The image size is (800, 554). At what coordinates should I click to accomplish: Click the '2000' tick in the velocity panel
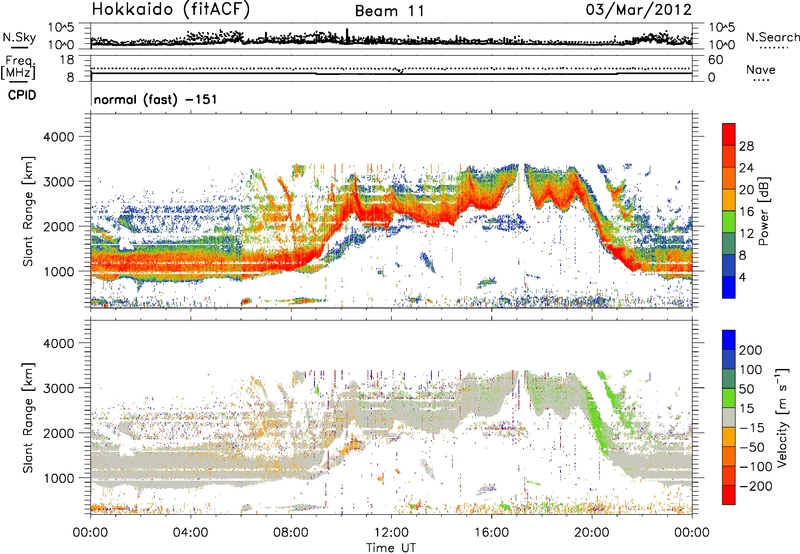[x=61, y=433]
